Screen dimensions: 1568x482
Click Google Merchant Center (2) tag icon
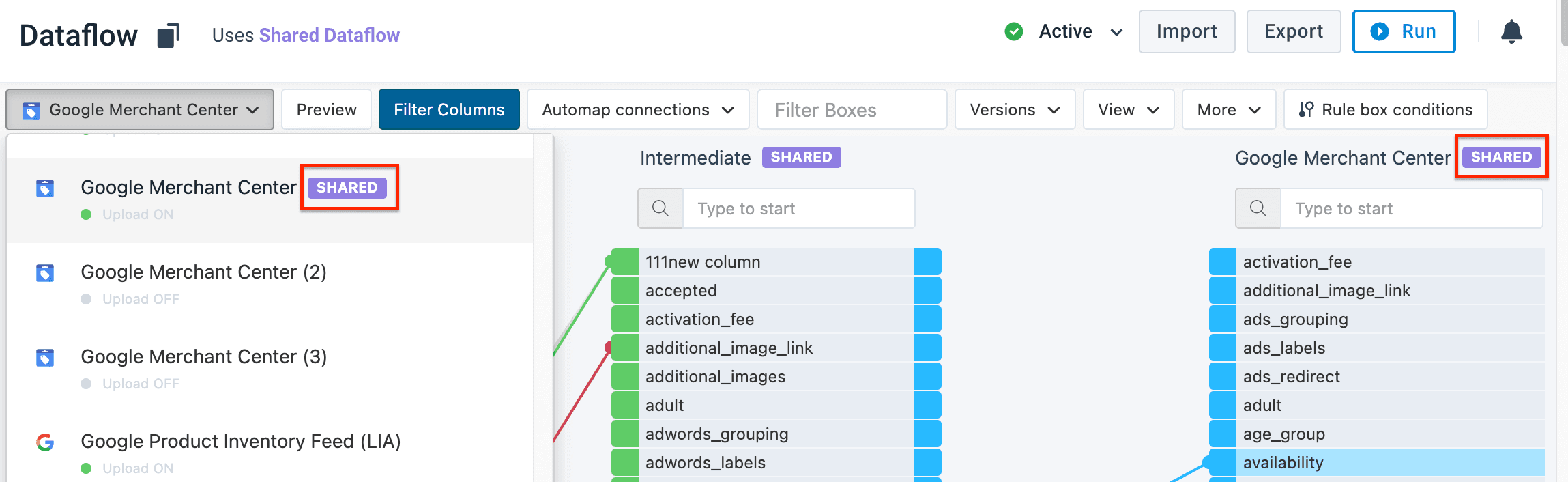[45, 273]
